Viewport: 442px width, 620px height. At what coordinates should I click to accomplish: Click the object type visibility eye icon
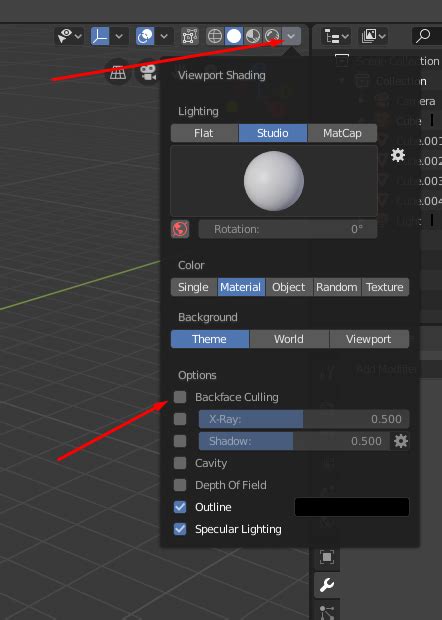click(64, 36)
